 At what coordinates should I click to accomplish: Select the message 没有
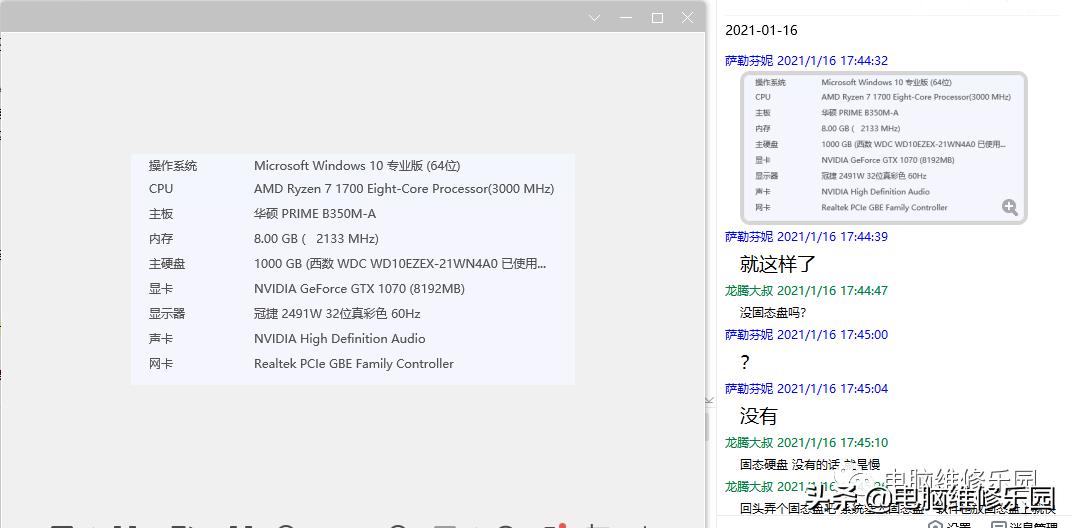[x=758, y=416]
